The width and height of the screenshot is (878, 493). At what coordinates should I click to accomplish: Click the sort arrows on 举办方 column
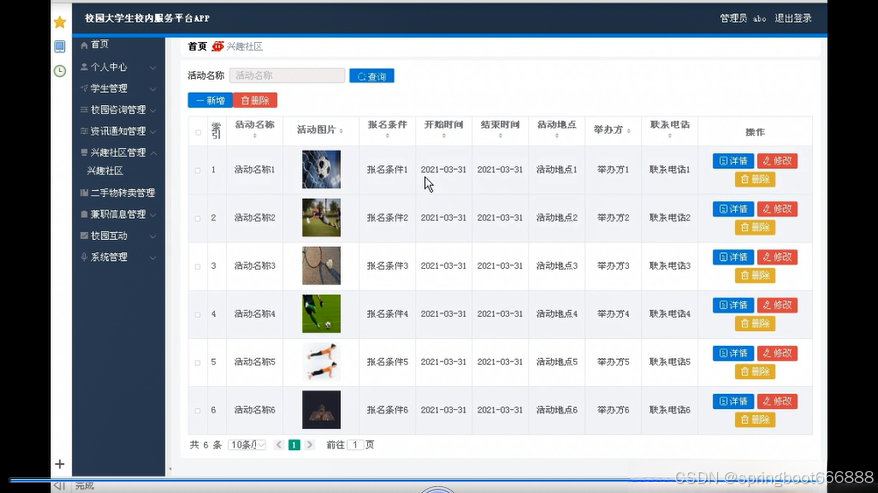point(629,131)
